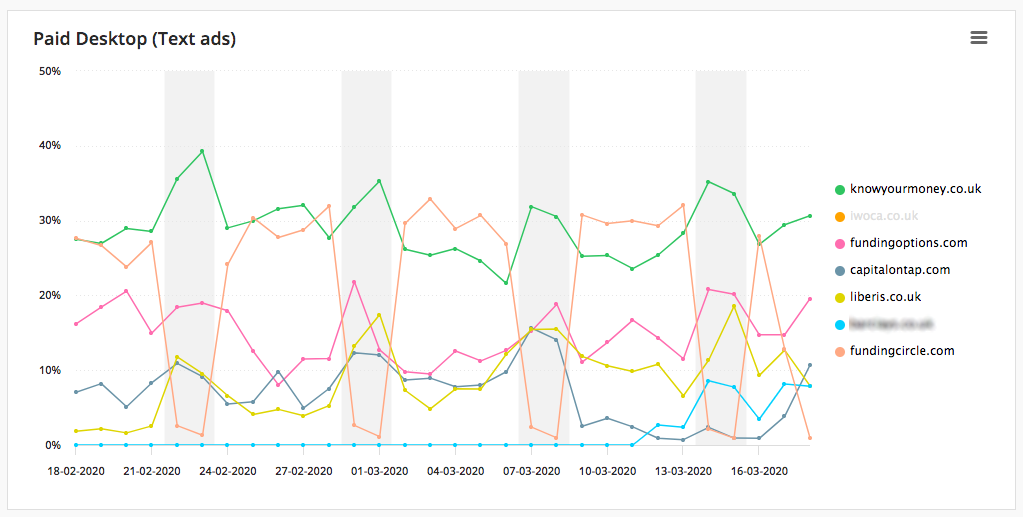Enable the greyed-out iwoca.co.uk series

(x=884, y=216)
